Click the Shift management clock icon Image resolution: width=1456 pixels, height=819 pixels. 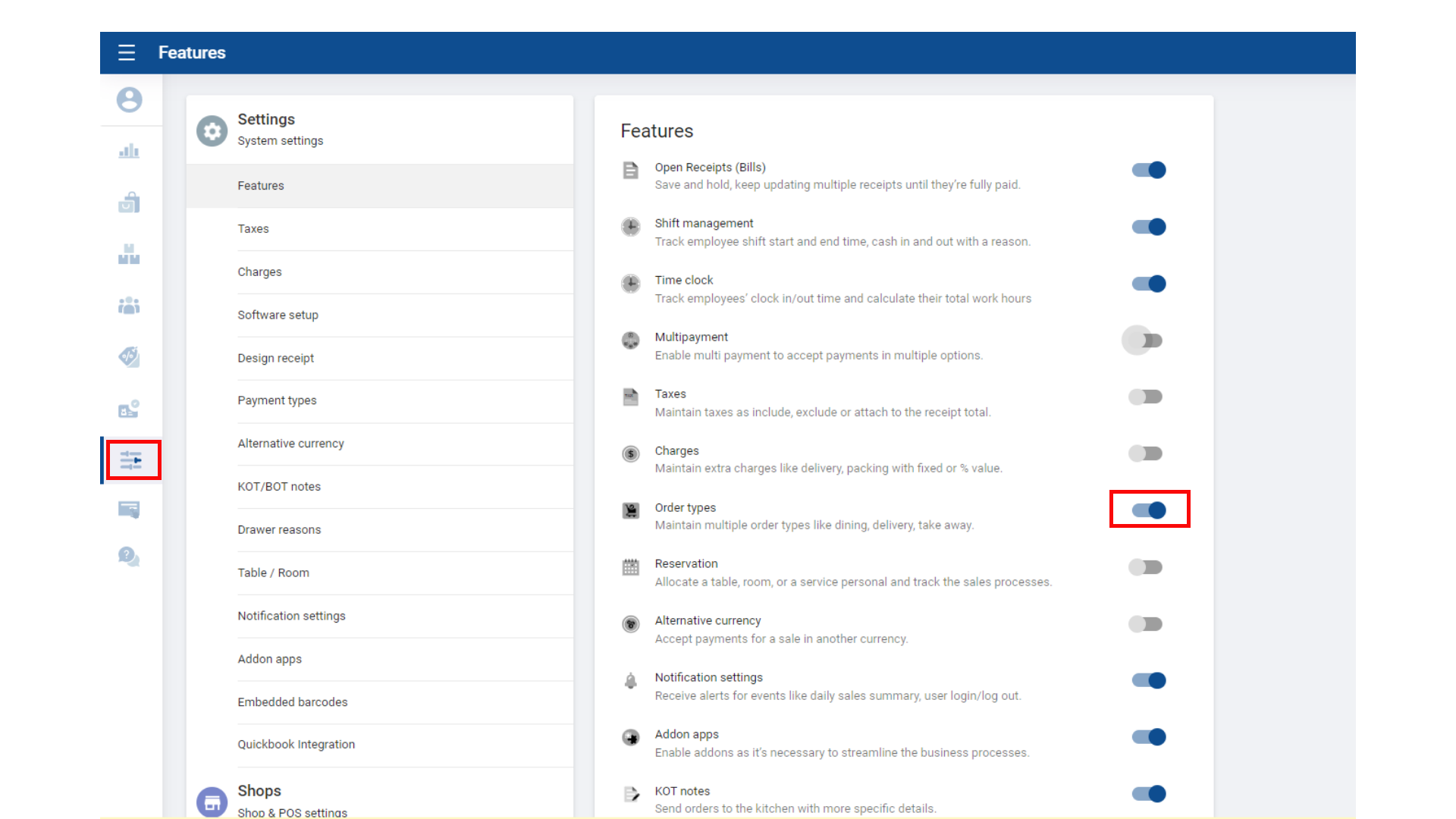(x=631, y=227)
